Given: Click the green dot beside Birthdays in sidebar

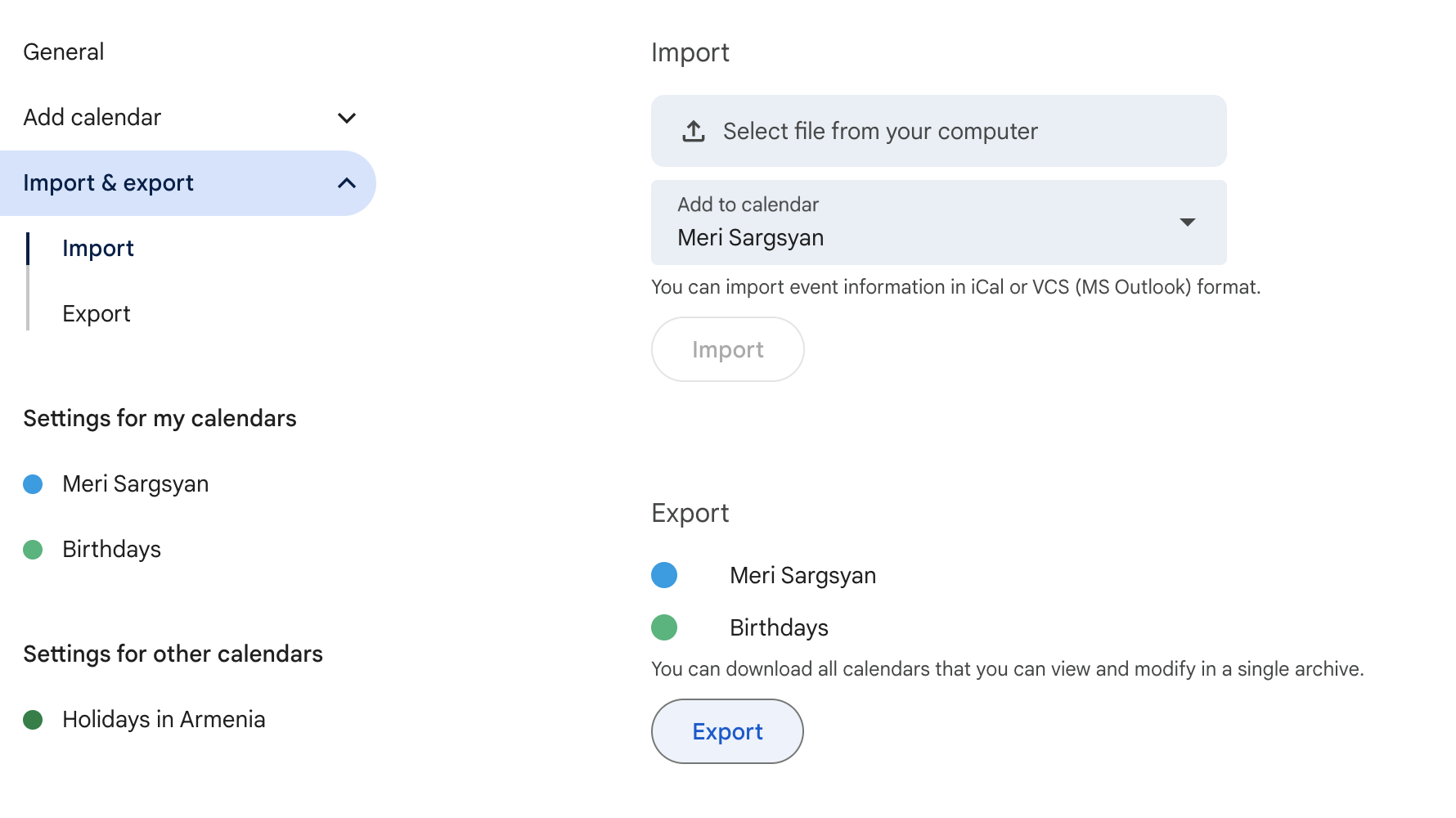Looking at the screenshot, I should click(33, 550).
